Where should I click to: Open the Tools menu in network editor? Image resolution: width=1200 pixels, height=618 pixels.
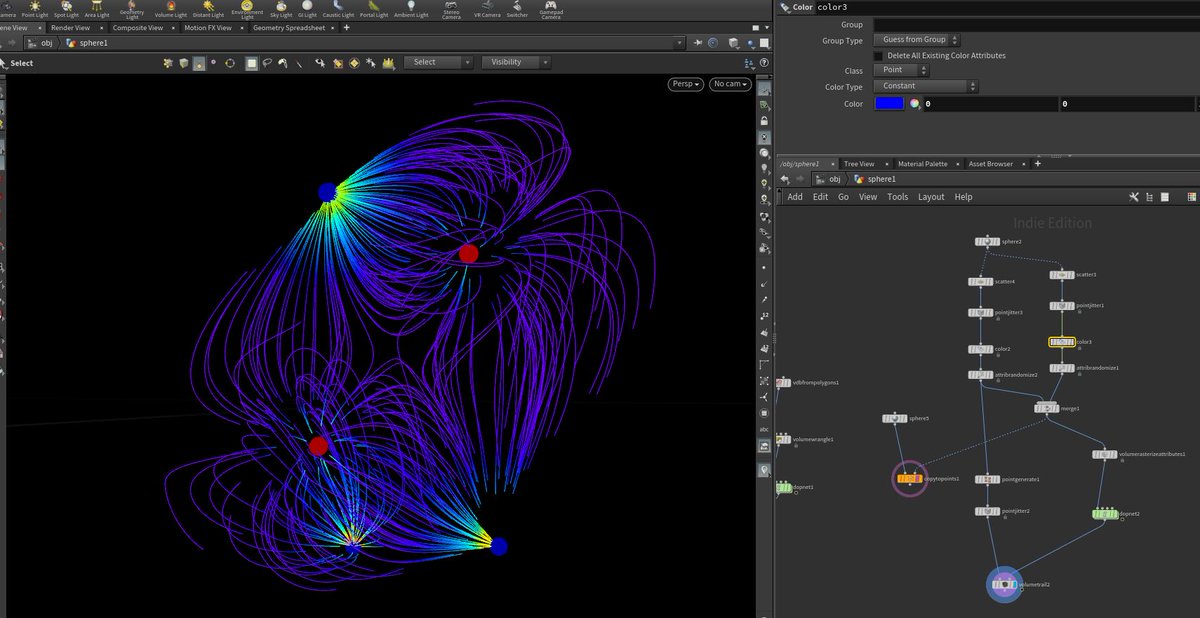point(898,197)
